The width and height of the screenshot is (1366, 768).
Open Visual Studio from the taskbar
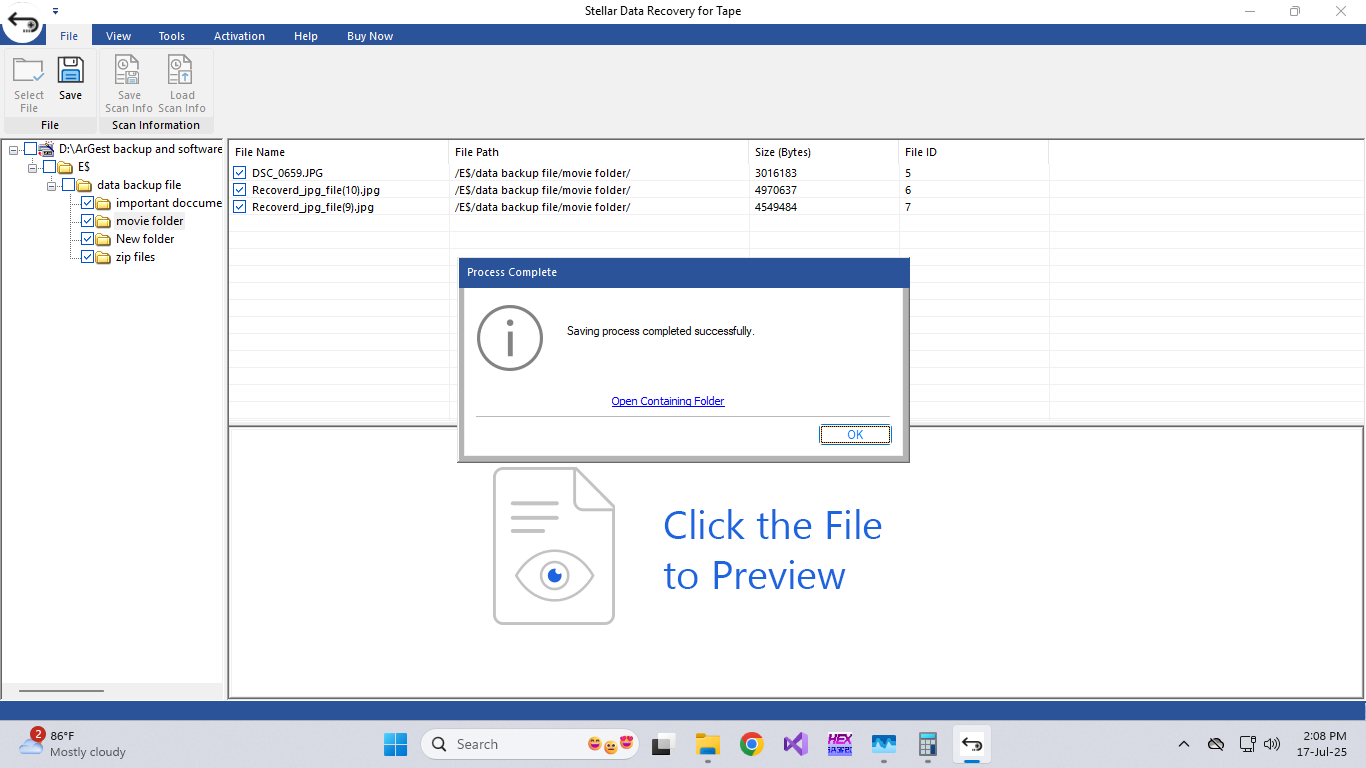tap(796, 744)
